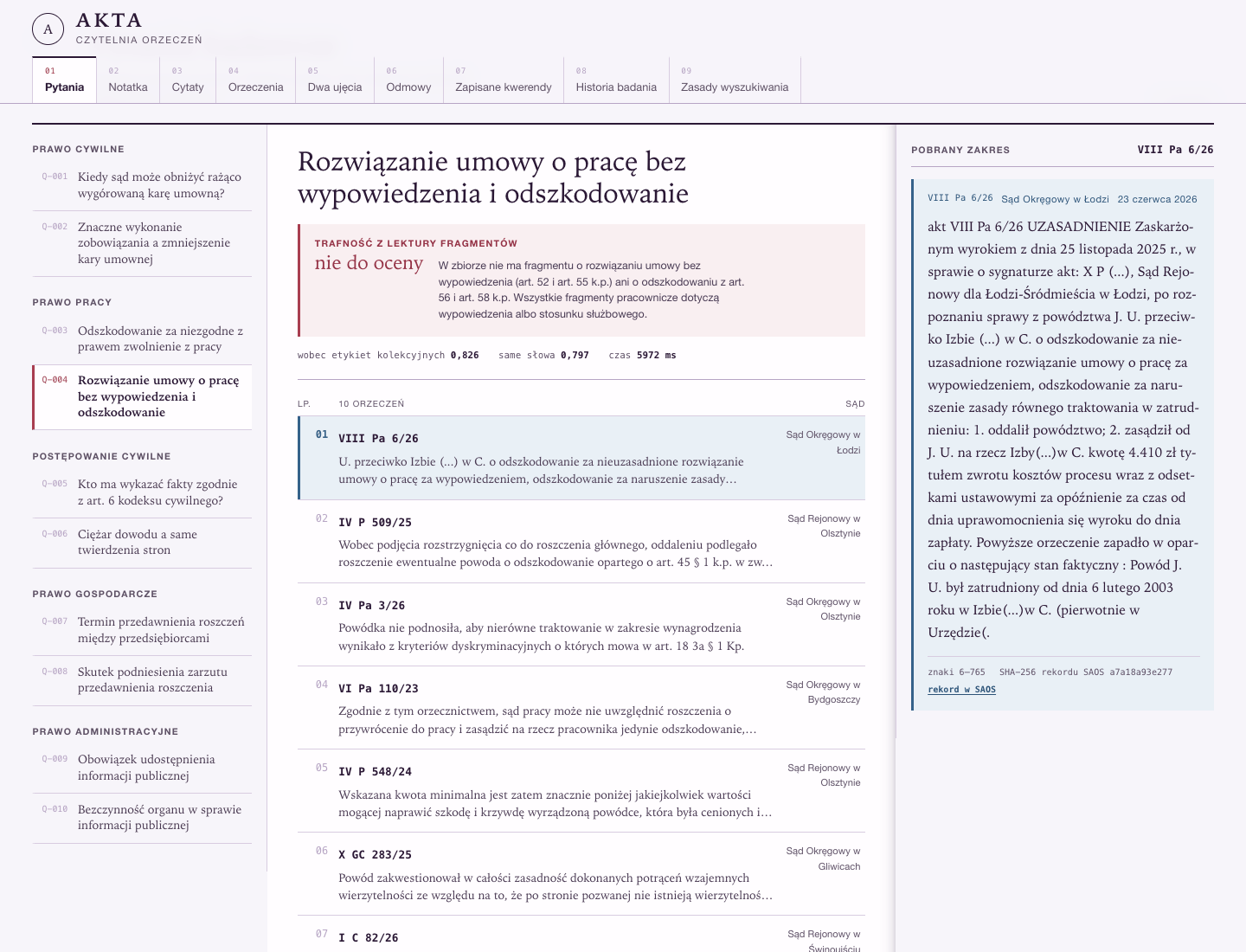Viewport: 1246px width, 952px height.
Task: Click the 'znaki 6–765' range text
Action: (x=956, y=672)
